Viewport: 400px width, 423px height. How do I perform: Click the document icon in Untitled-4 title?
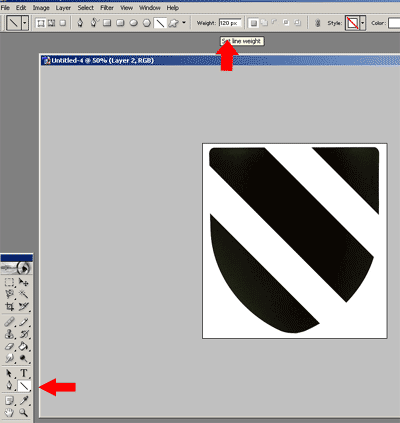click(x=47, y=60)
